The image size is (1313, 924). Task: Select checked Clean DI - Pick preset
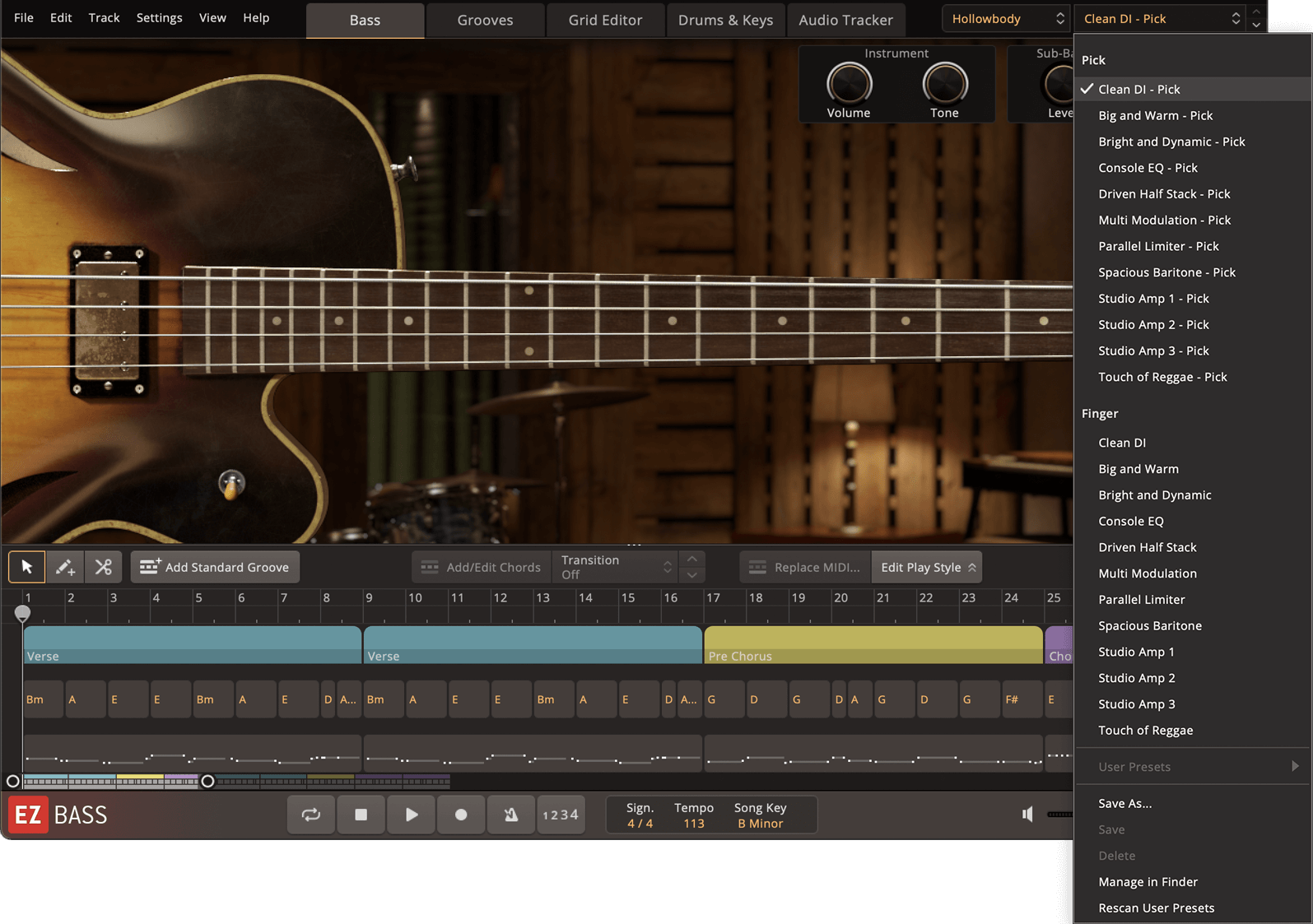pos(1192,89)
